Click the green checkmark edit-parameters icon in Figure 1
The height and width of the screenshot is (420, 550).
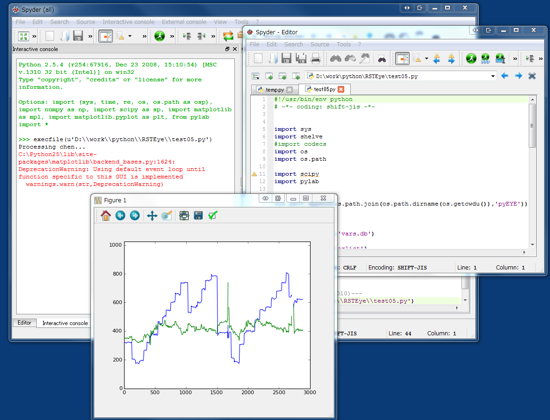[x=213, y=215]
